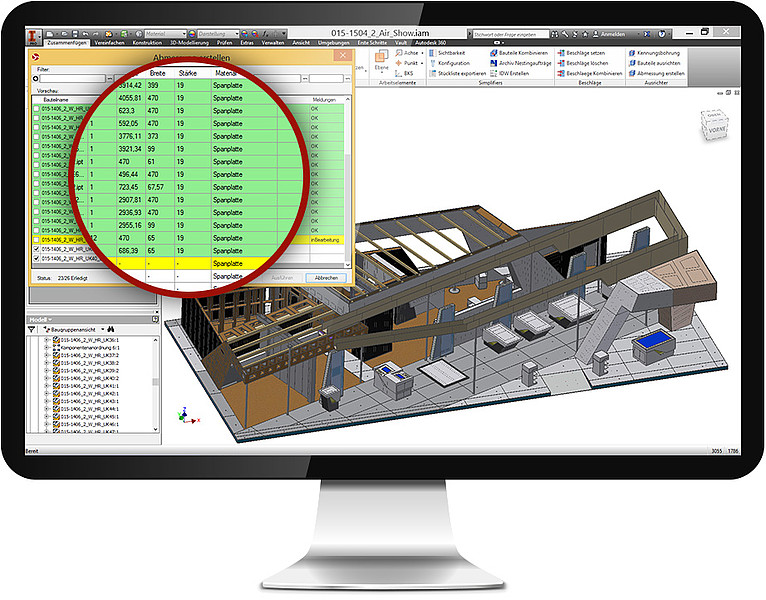Click the Abbrechen button in the dialog

point(326,278)
